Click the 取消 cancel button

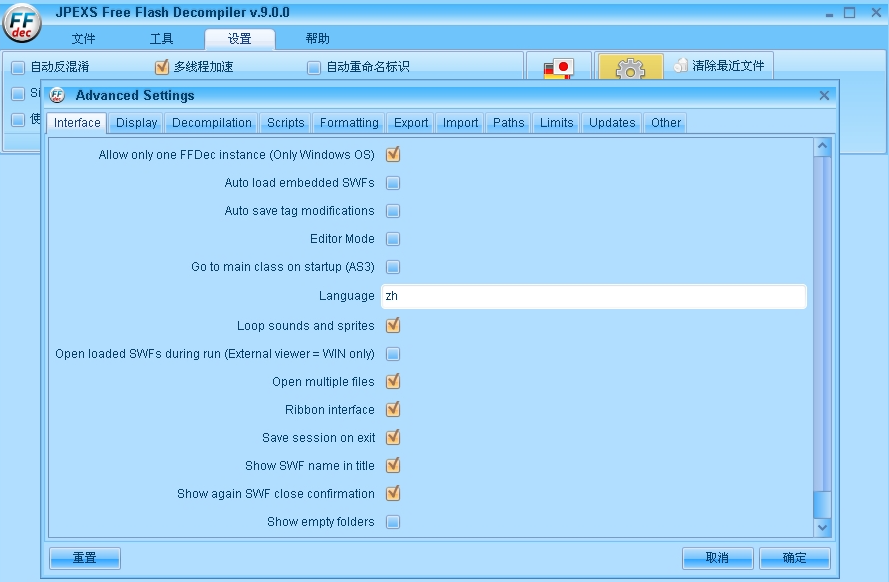(717, 558)
